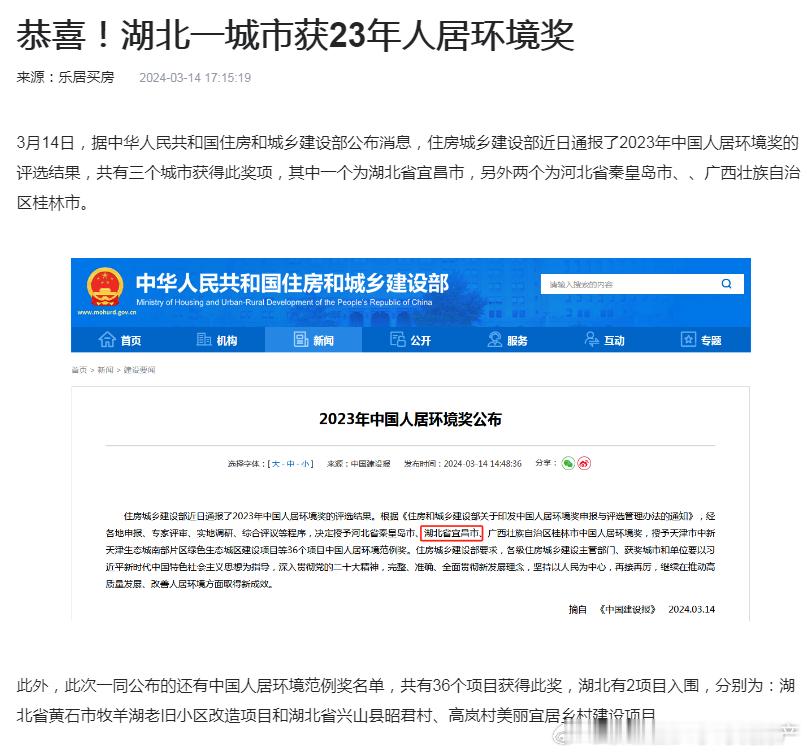Click the embedded ministry webpage screenshot
Screen dimensions: 807x754
point(411,440)
